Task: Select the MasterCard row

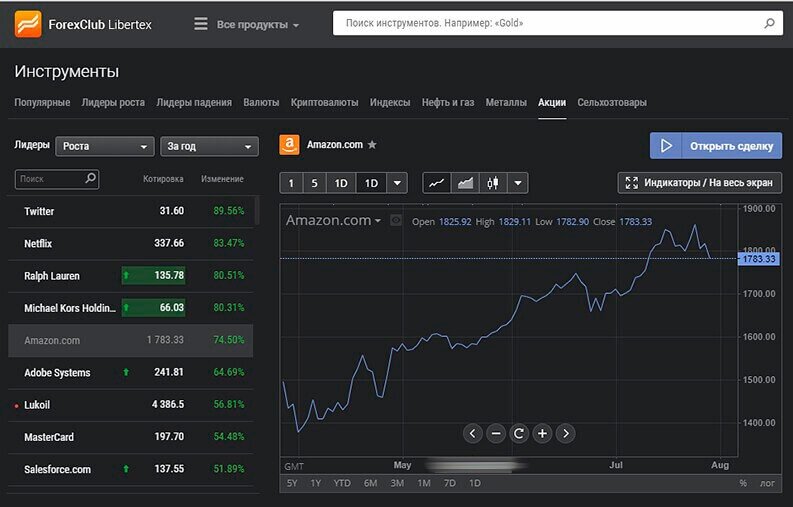Action: point(130,437)
